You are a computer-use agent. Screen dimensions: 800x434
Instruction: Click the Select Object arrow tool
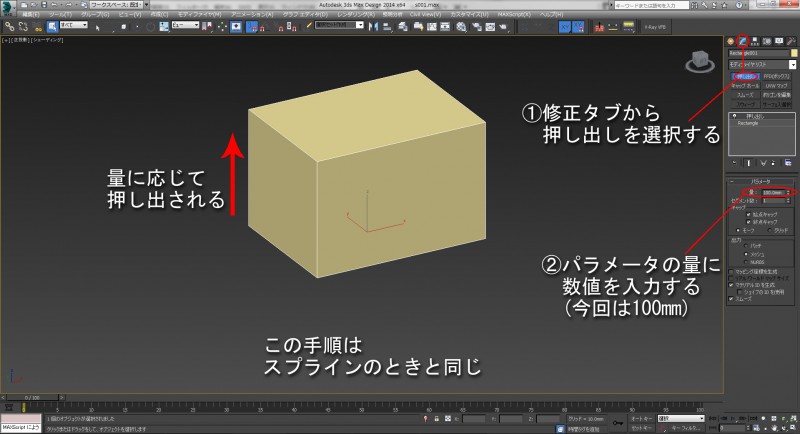97,24
